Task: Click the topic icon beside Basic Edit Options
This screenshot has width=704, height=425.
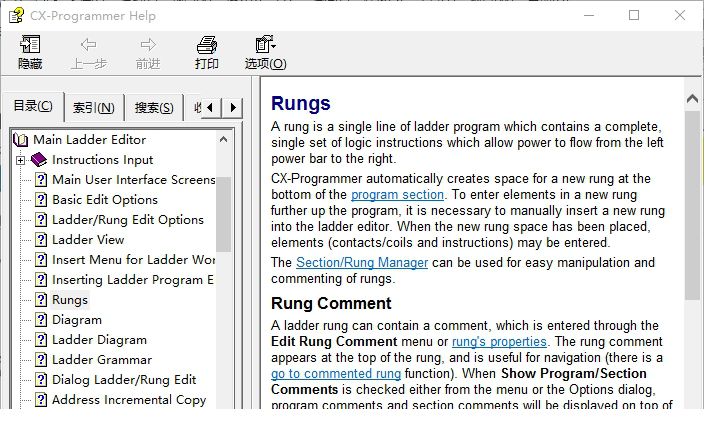Action: 41,199
